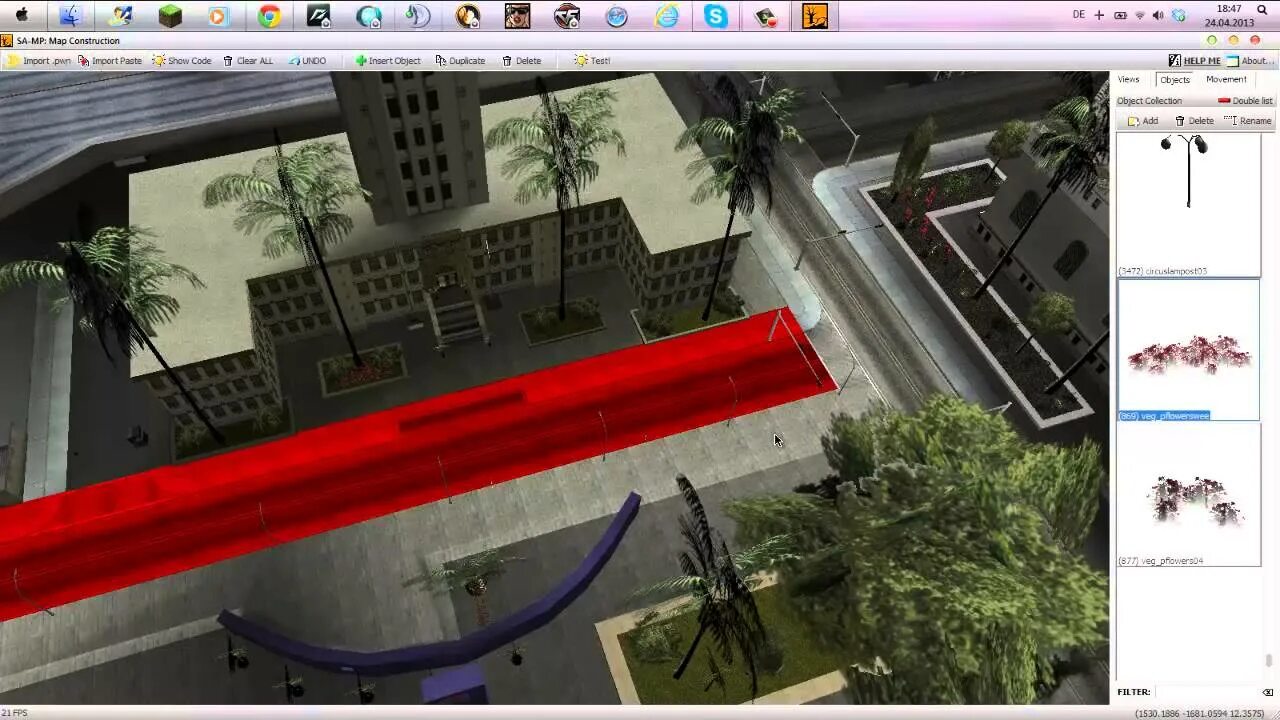1280x720 pixels.
Task: Click the (877) veg_pflowers04 label
Action: click(x=1160, y=561)
